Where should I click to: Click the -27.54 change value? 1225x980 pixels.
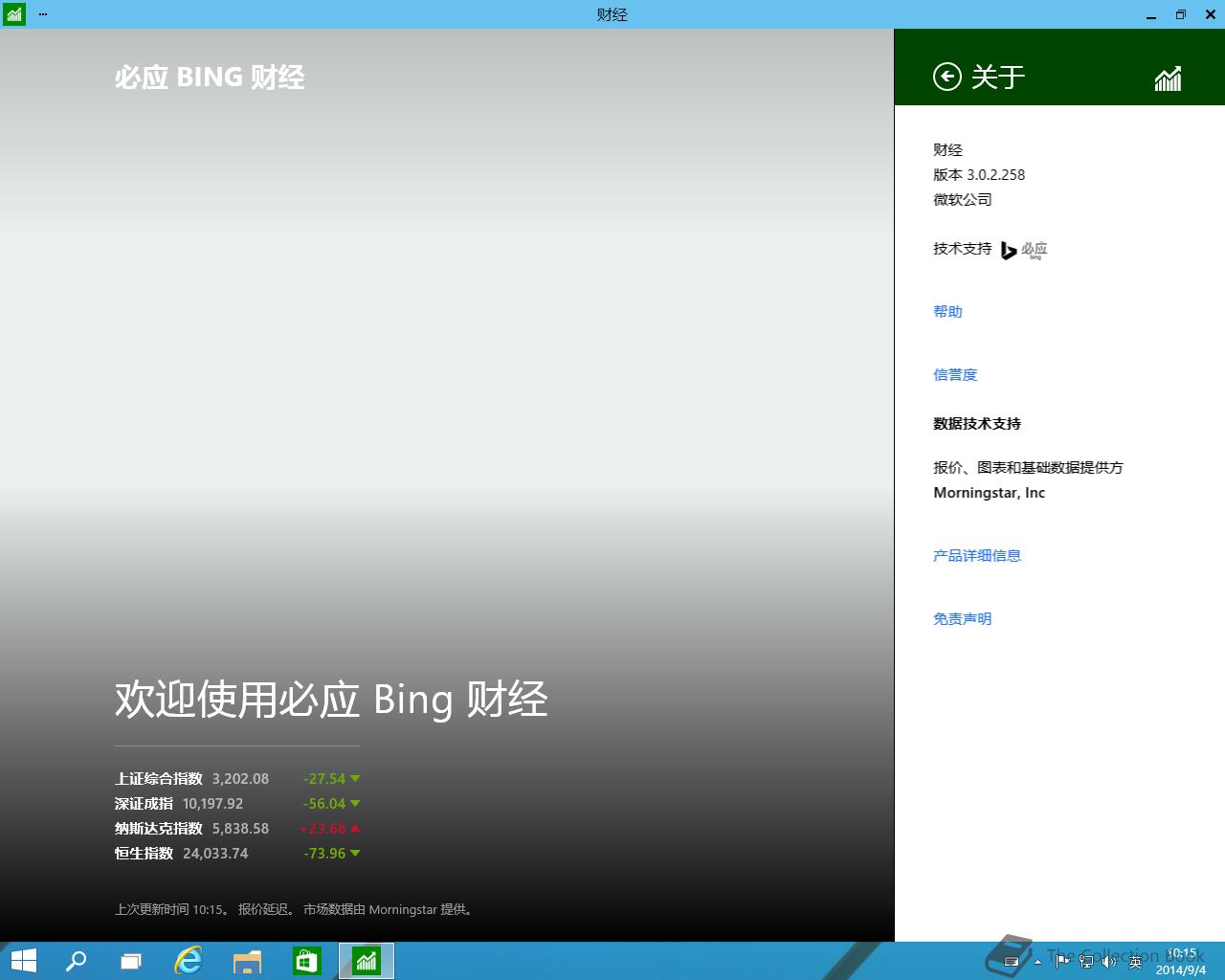coord(324,778)
